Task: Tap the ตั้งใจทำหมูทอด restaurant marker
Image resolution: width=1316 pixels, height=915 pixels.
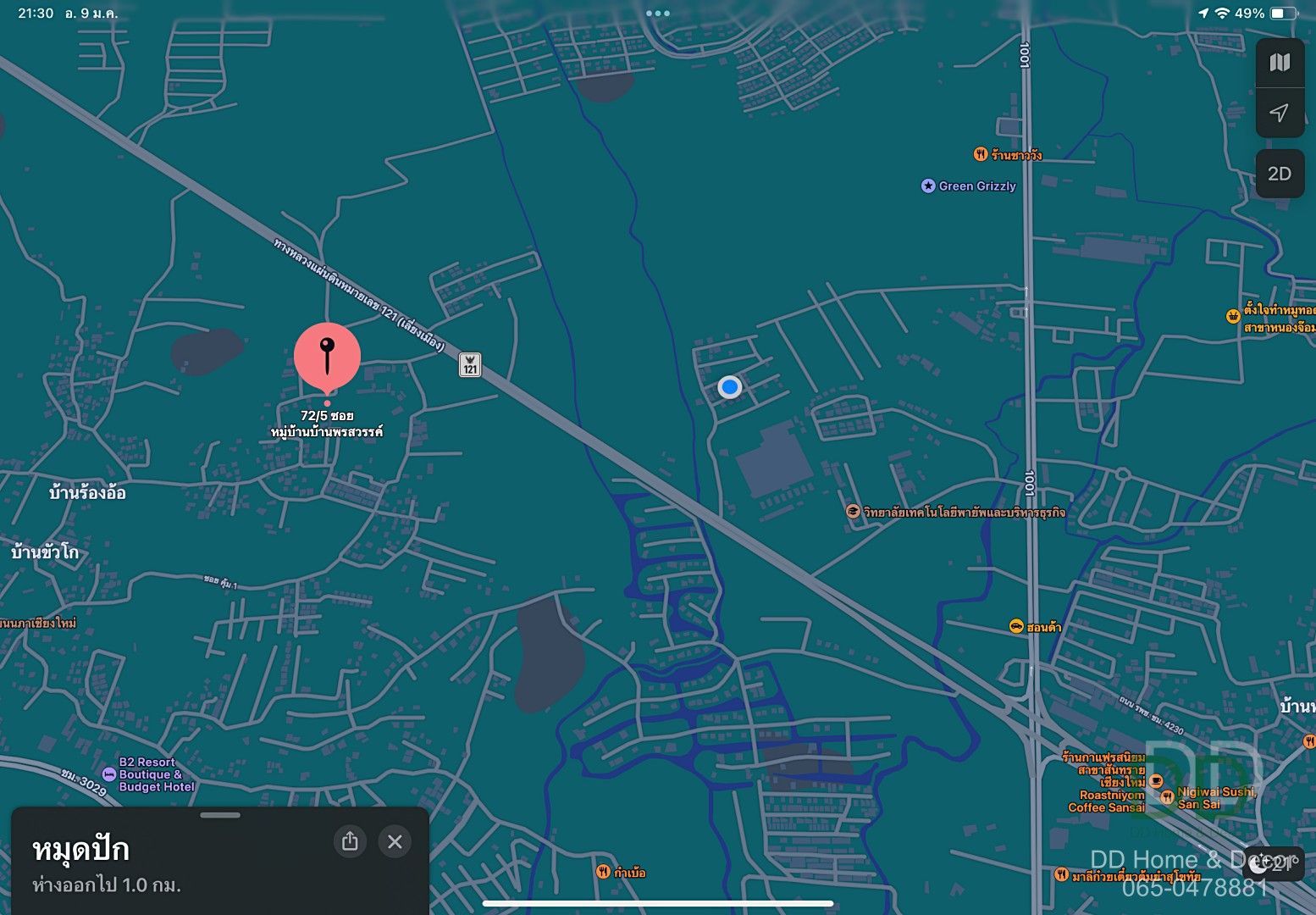Action: [x=1233, y=316]
